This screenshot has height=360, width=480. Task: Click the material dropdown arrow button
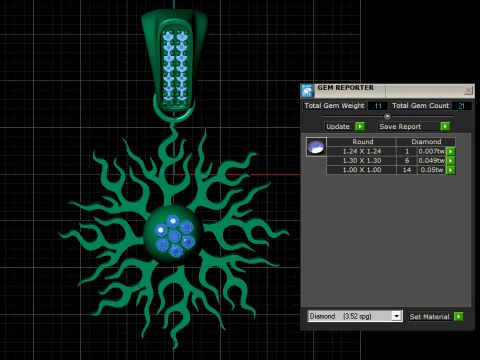click(x=396, y=316)
